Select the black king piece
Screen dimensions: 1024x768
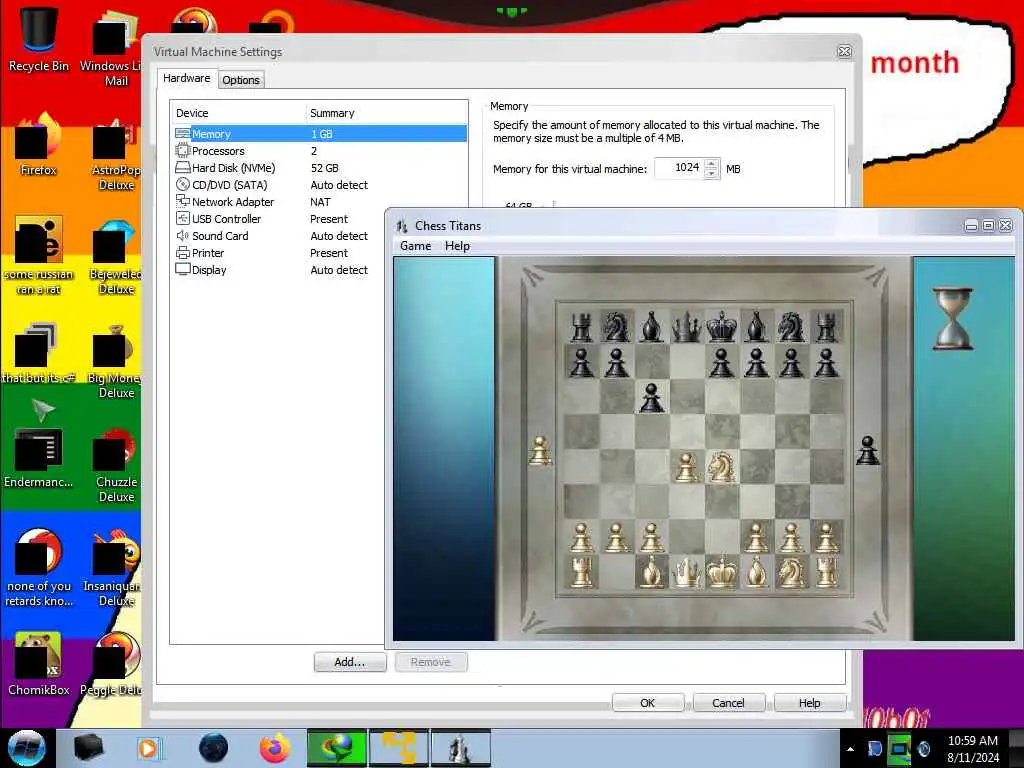click(x=722, y=327)
